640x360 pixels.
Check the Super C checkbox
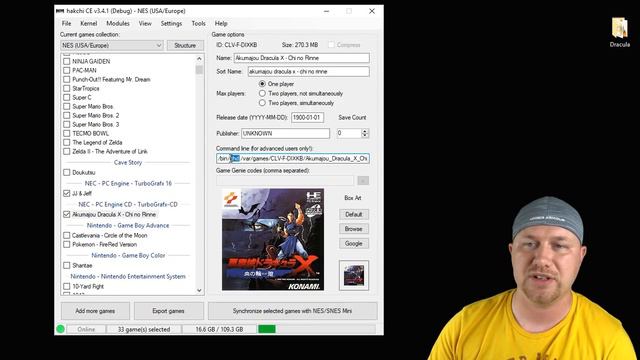coord(67,97)
